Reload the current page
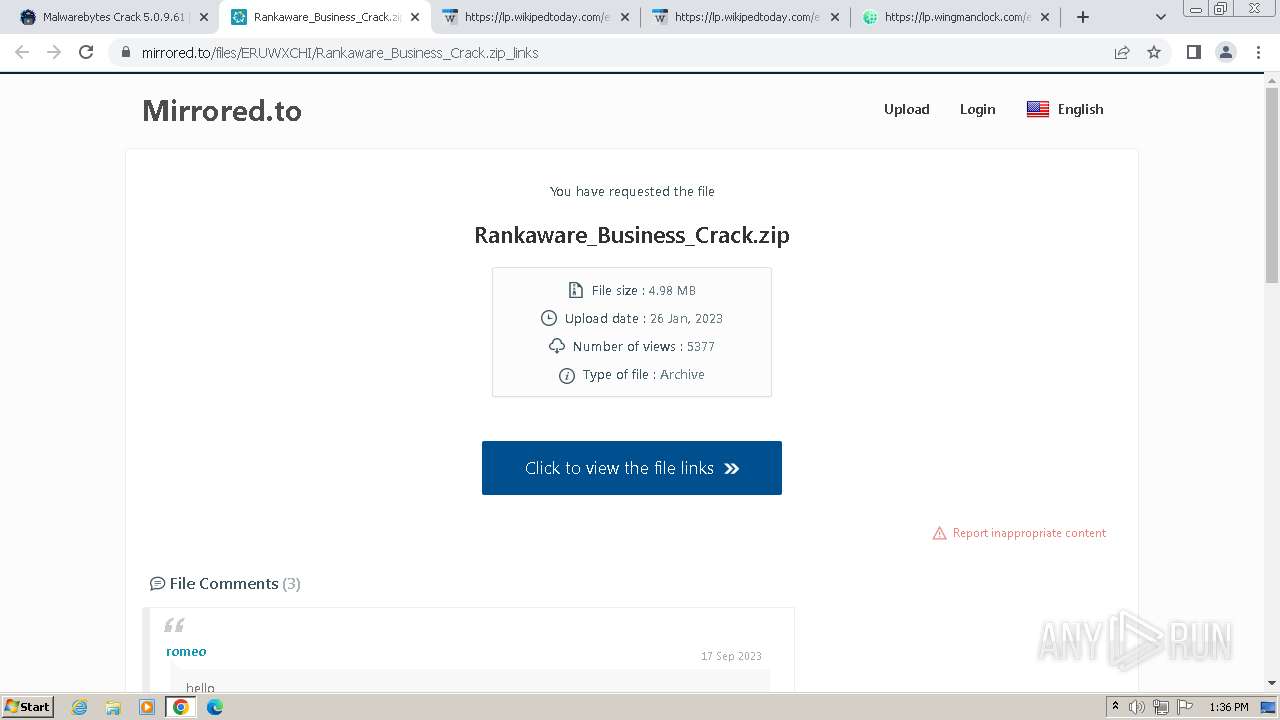This screenshot has width=1280, height=720. click(x=86, y=52)
